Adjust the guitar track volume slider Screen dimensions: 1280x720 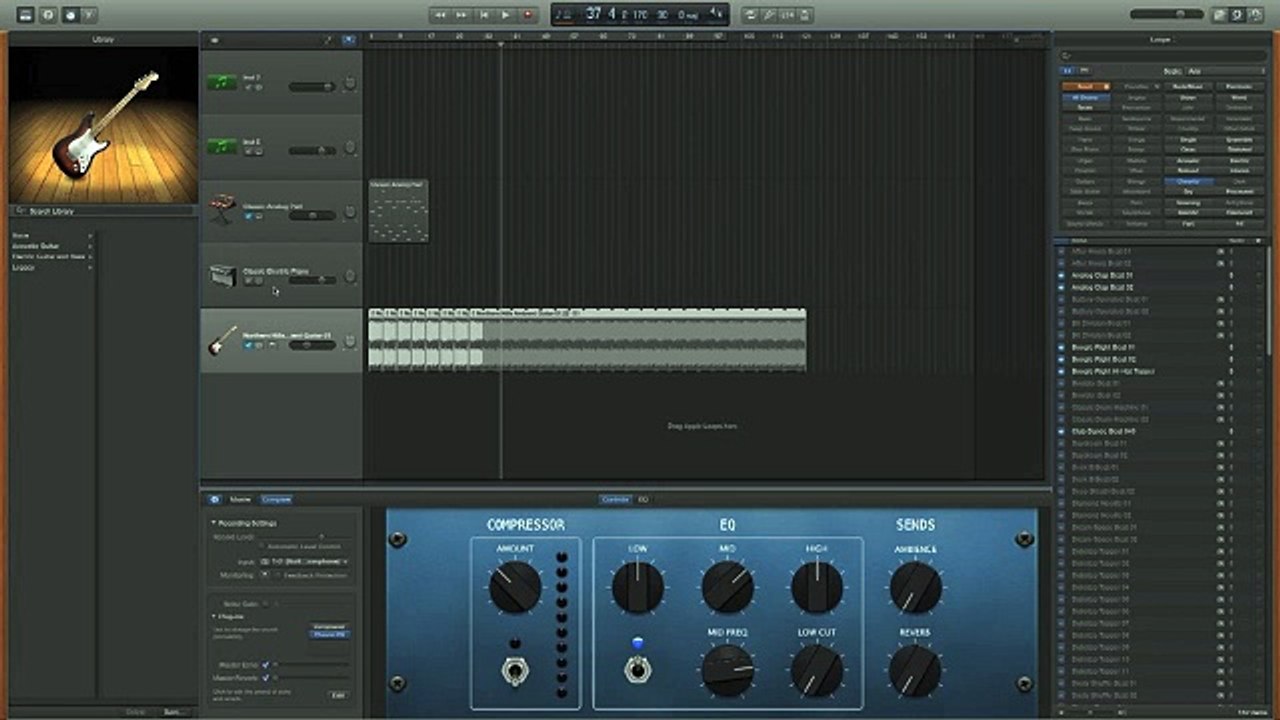[x=313, y=345]
